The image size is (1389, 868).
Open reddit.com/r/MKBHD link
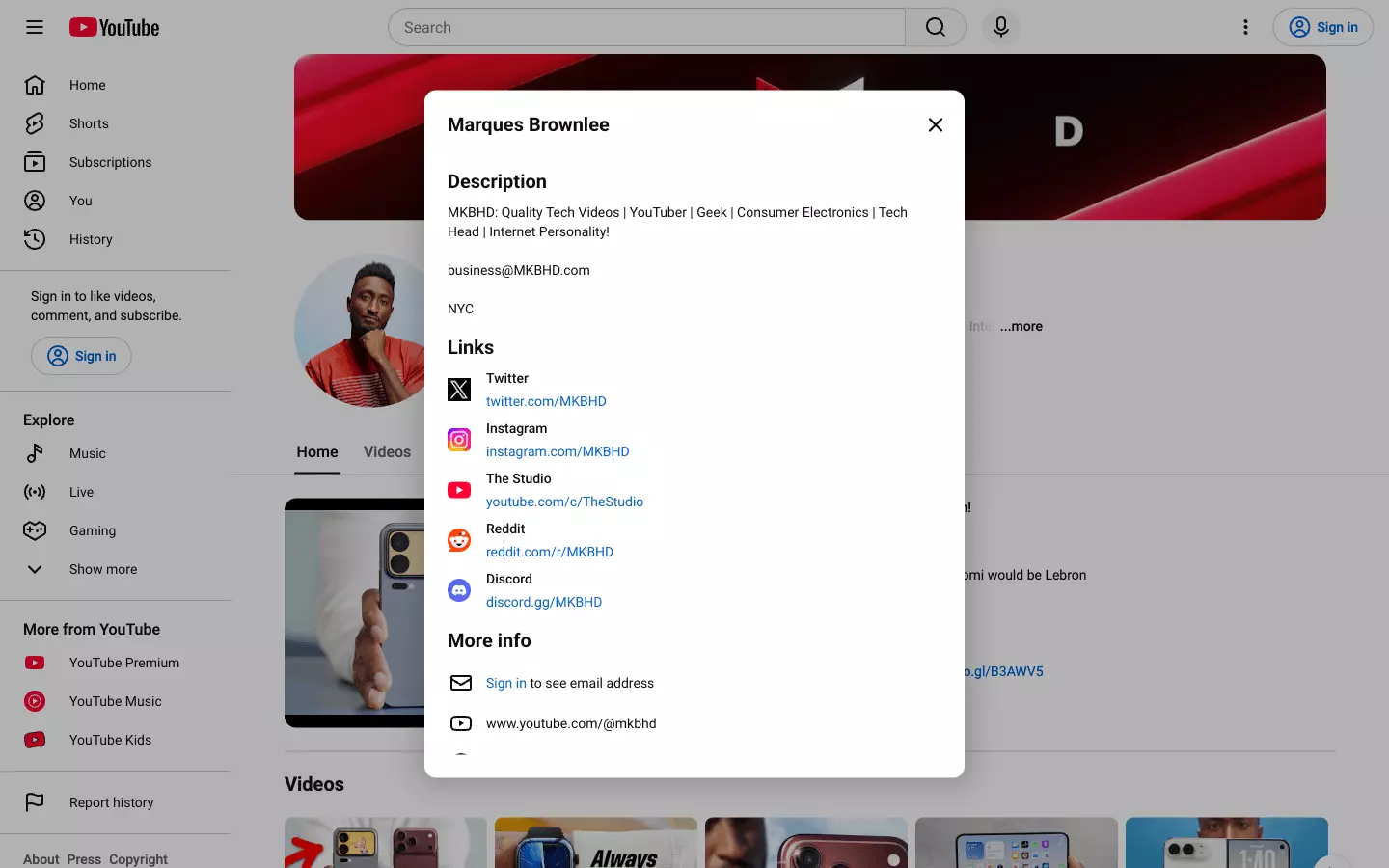tap(550, 552)
